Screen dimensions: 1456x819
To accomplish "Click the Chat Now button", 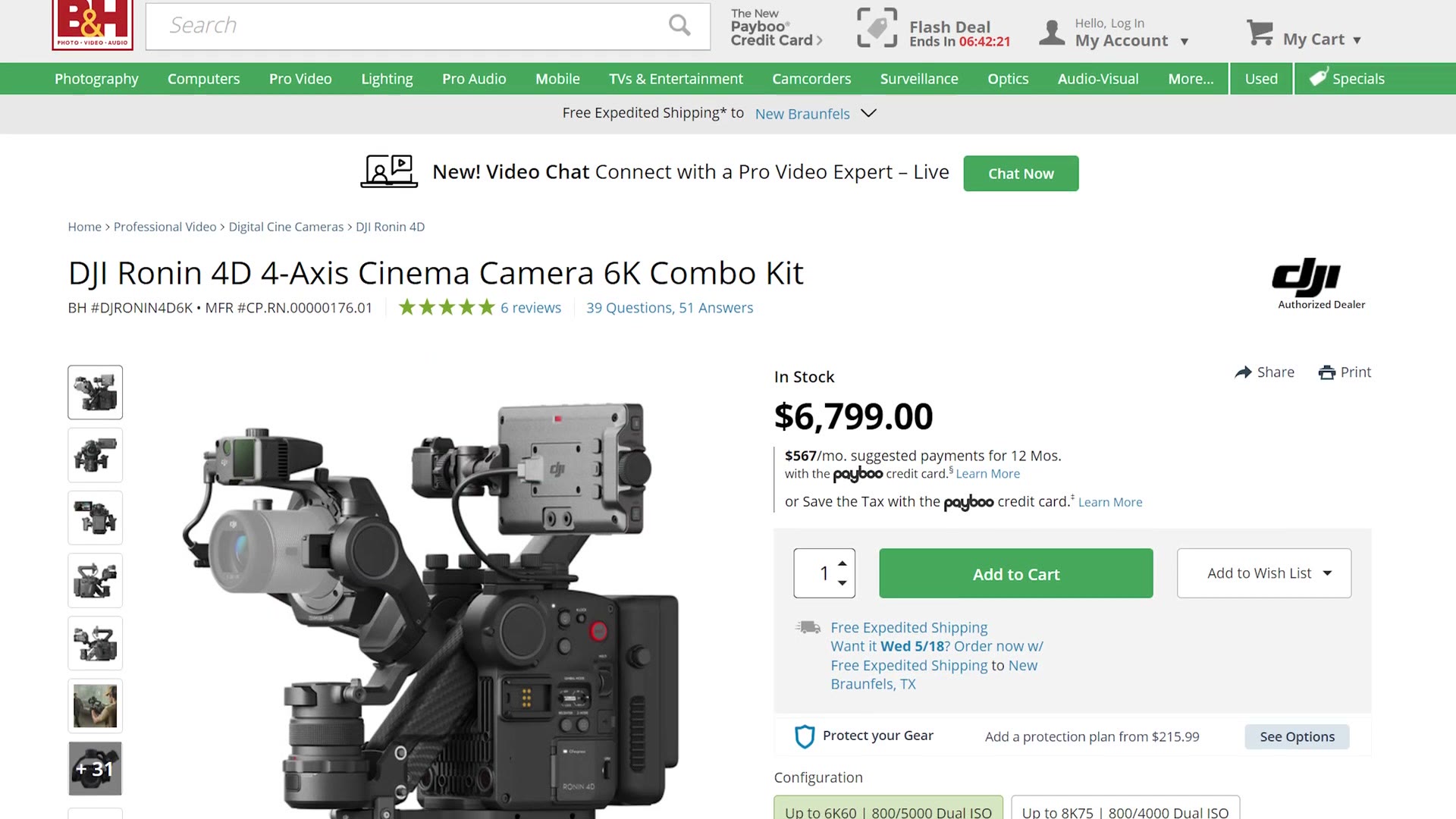I will pyautogui.click(x=1021, y=174).
